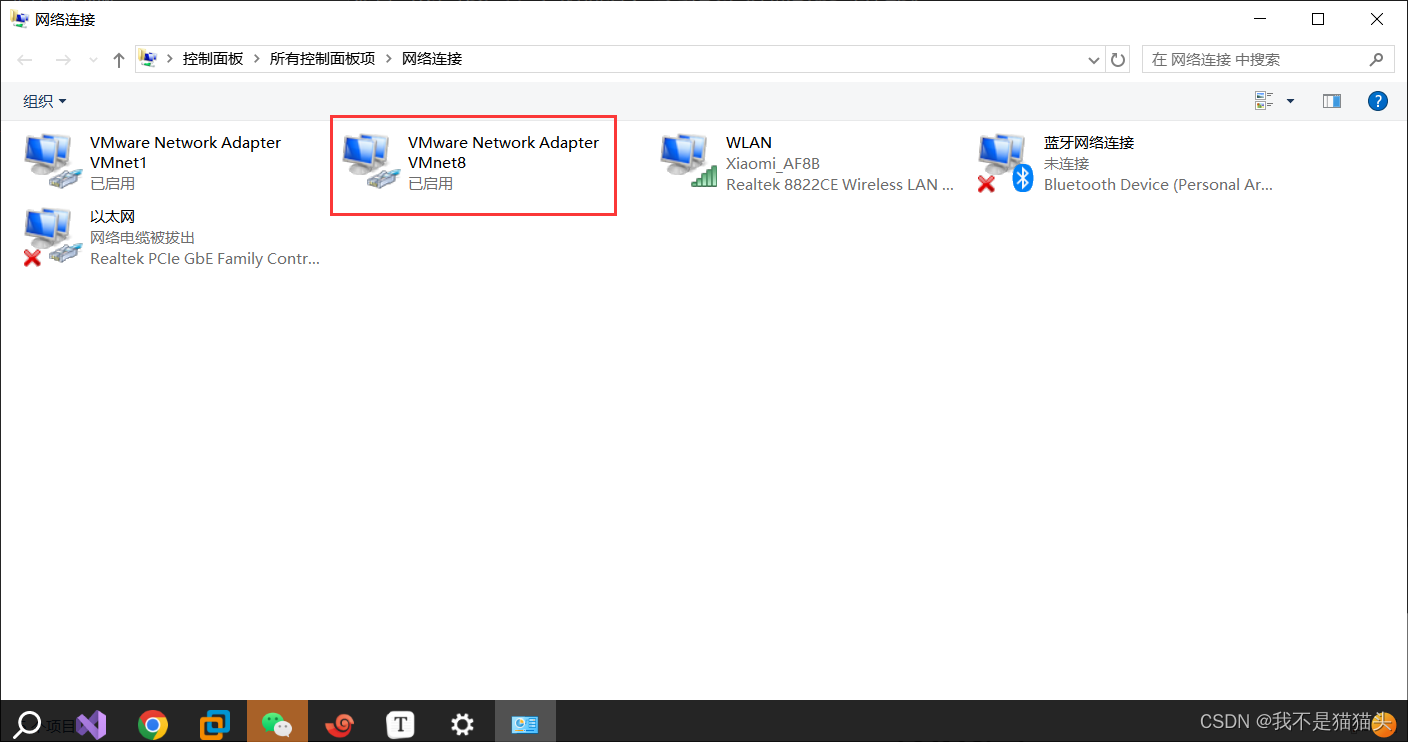1408x742 pixels.
Task: Select the VMware Network Adapter VMnet8 icon
Action: pyautogui.click(x=369, y=163)
